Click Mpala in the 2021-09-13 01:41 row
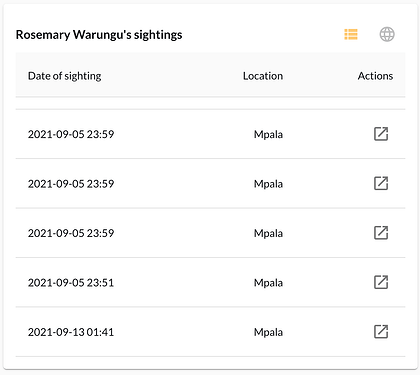This screenshot has height=375, width=420. pyautogui.click(x=268, y=332)
